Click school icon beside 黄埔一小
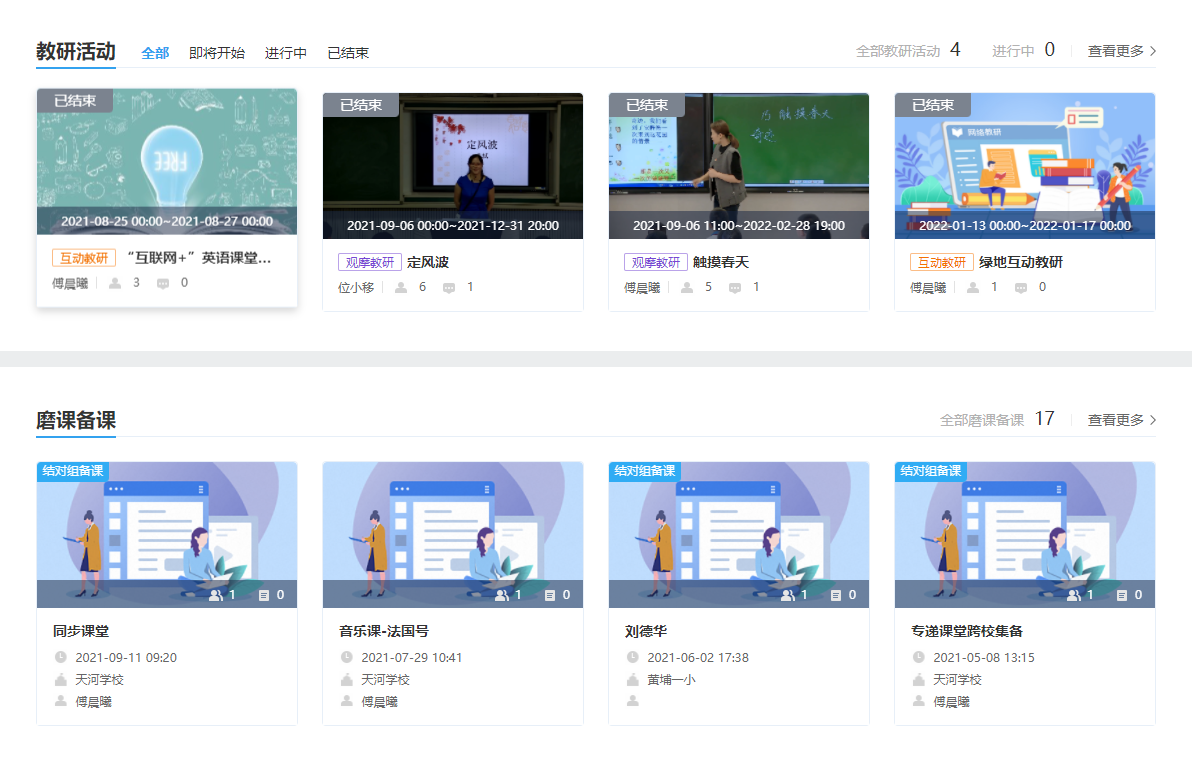The image size is (1192, 763). coord(632,679)
